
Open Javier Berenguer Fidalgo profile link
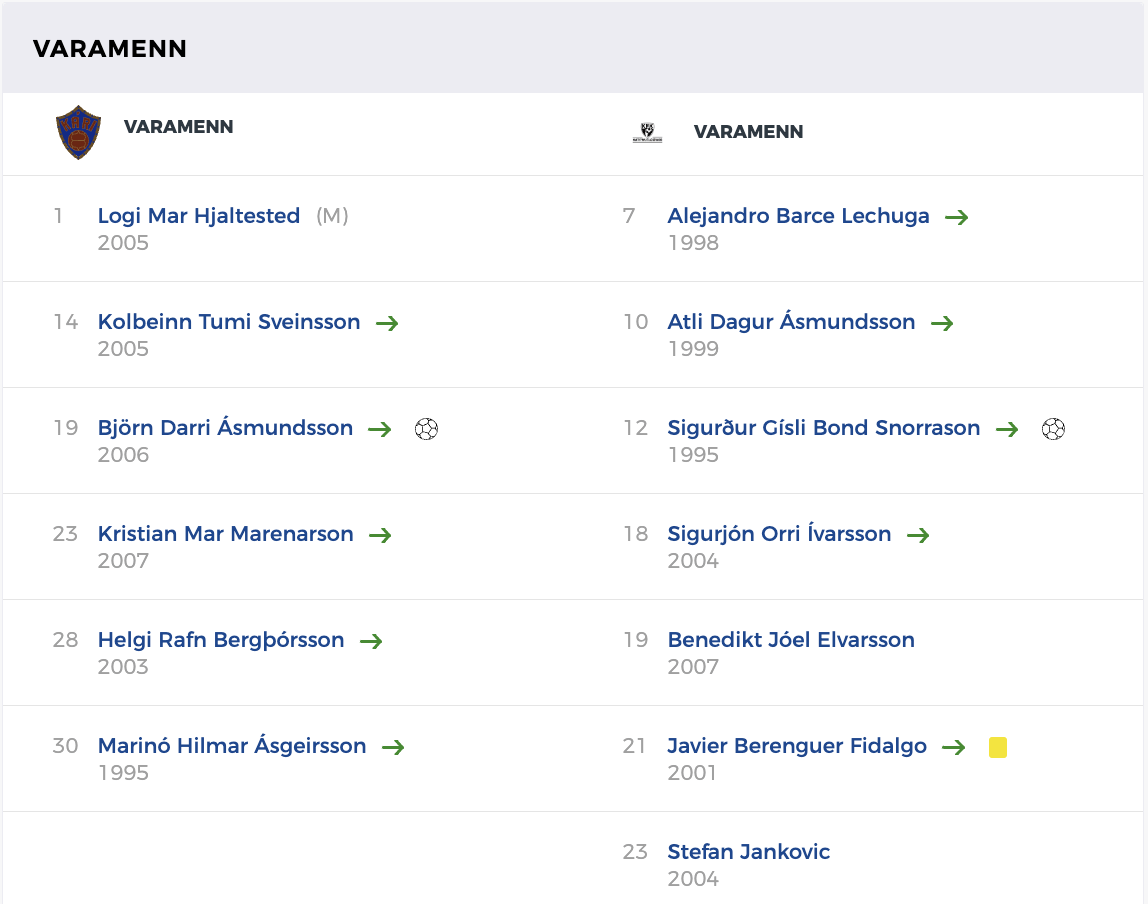796,746
